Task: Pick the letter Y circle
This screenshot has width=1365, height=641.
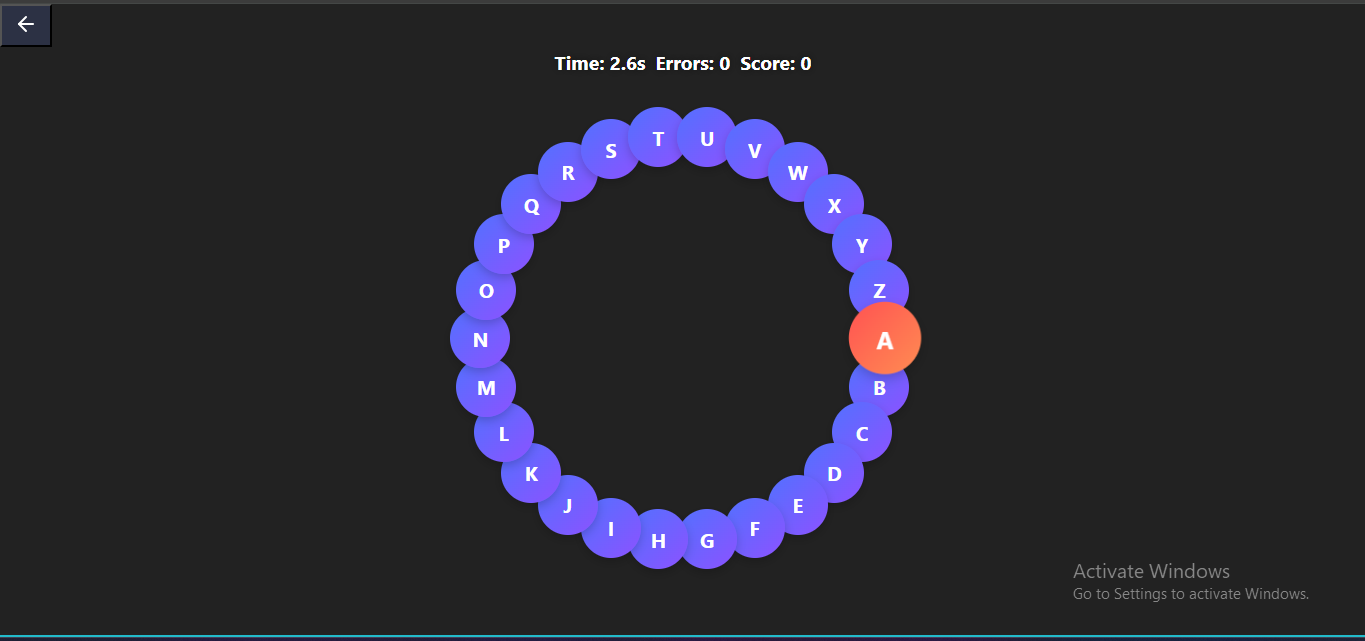Action: coord(862,244)
